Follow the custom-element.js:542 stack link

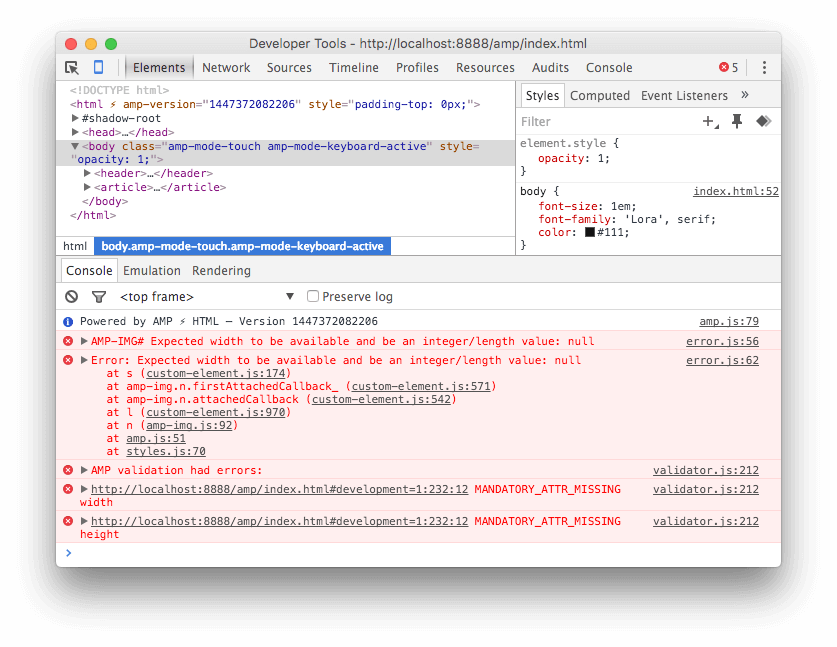pyautogui.click(x=381, y=399)
